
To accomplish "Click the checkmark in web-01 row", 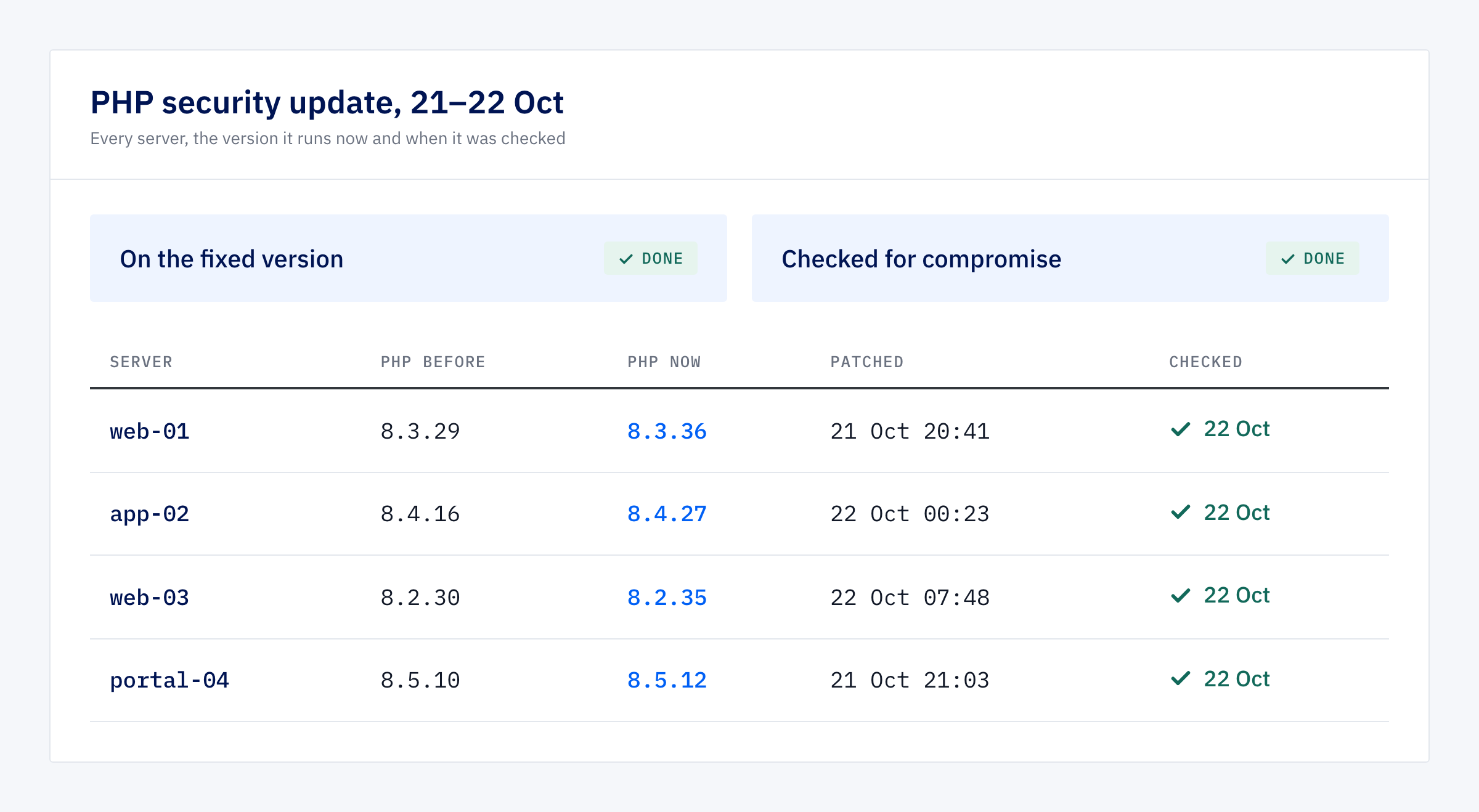I will 1181,429.
